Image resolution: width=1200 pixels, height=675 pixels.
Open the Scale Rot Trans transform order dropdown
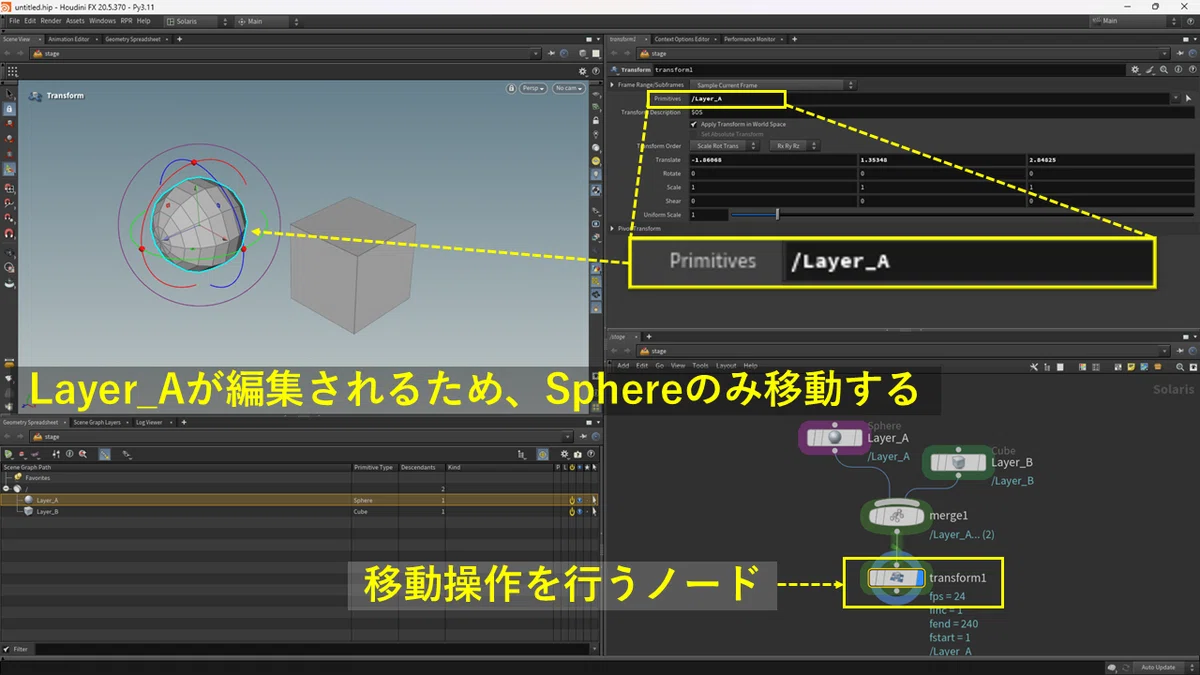727,146
